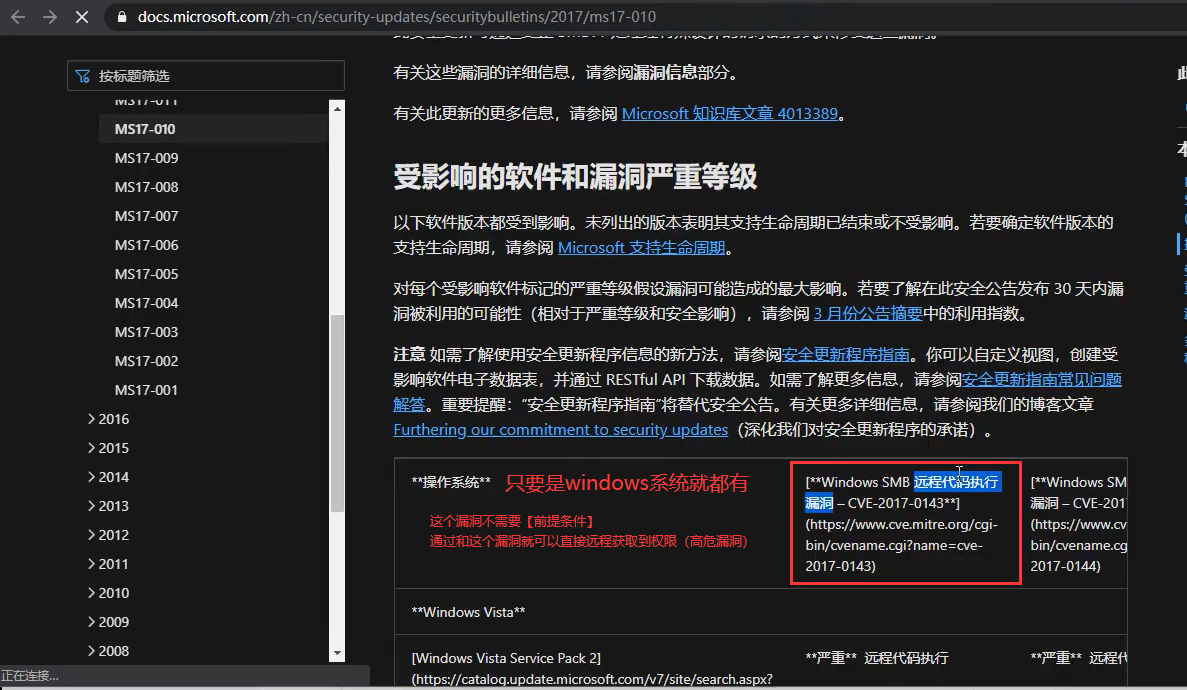Screen dimensions: 1187x690
Task: Click the sidebar scrollbar thumb
Action: [337, 413]
